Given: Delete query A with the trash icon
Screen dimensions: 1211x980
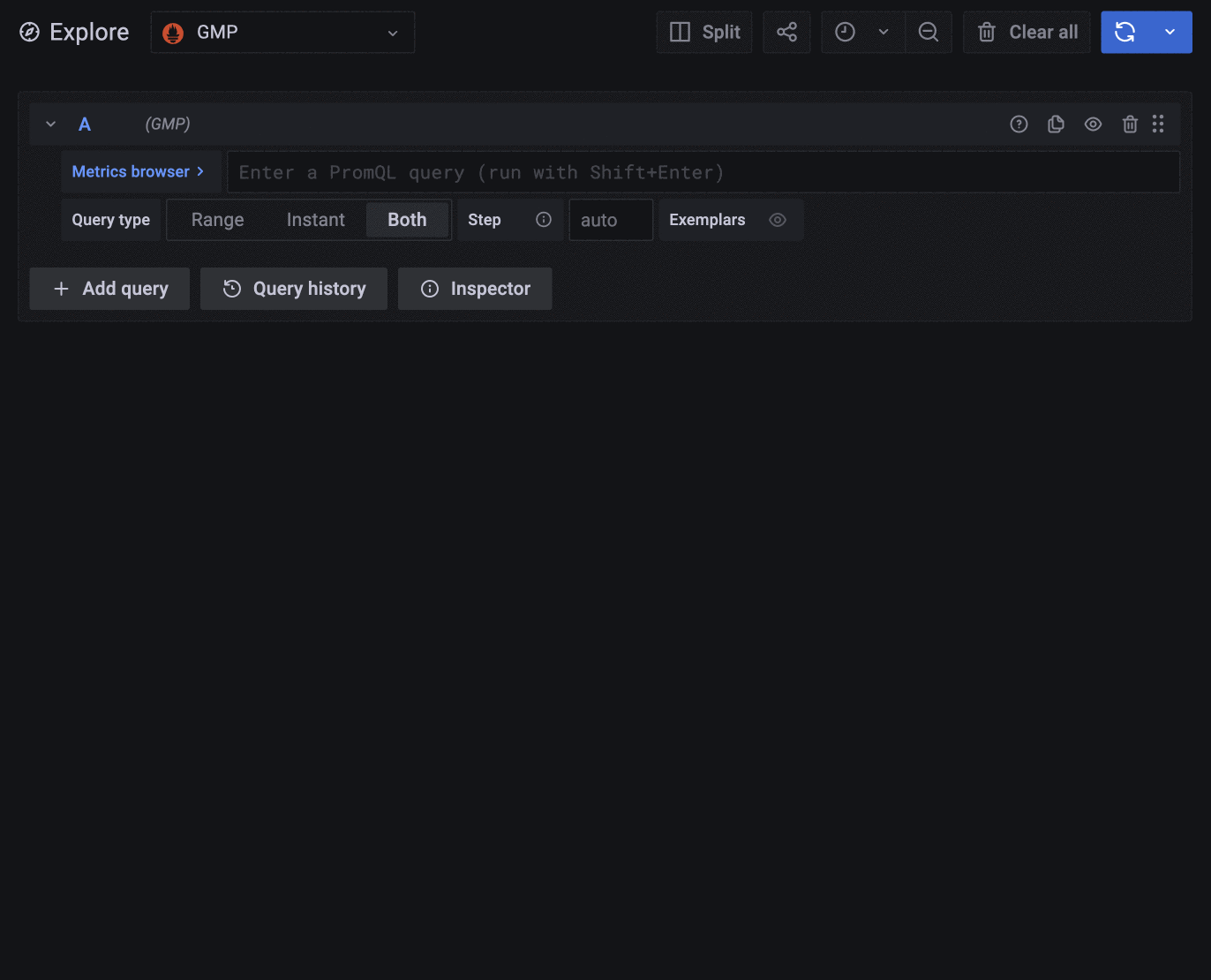Looking at the screenshot, I should click(x=1130, y=124).
